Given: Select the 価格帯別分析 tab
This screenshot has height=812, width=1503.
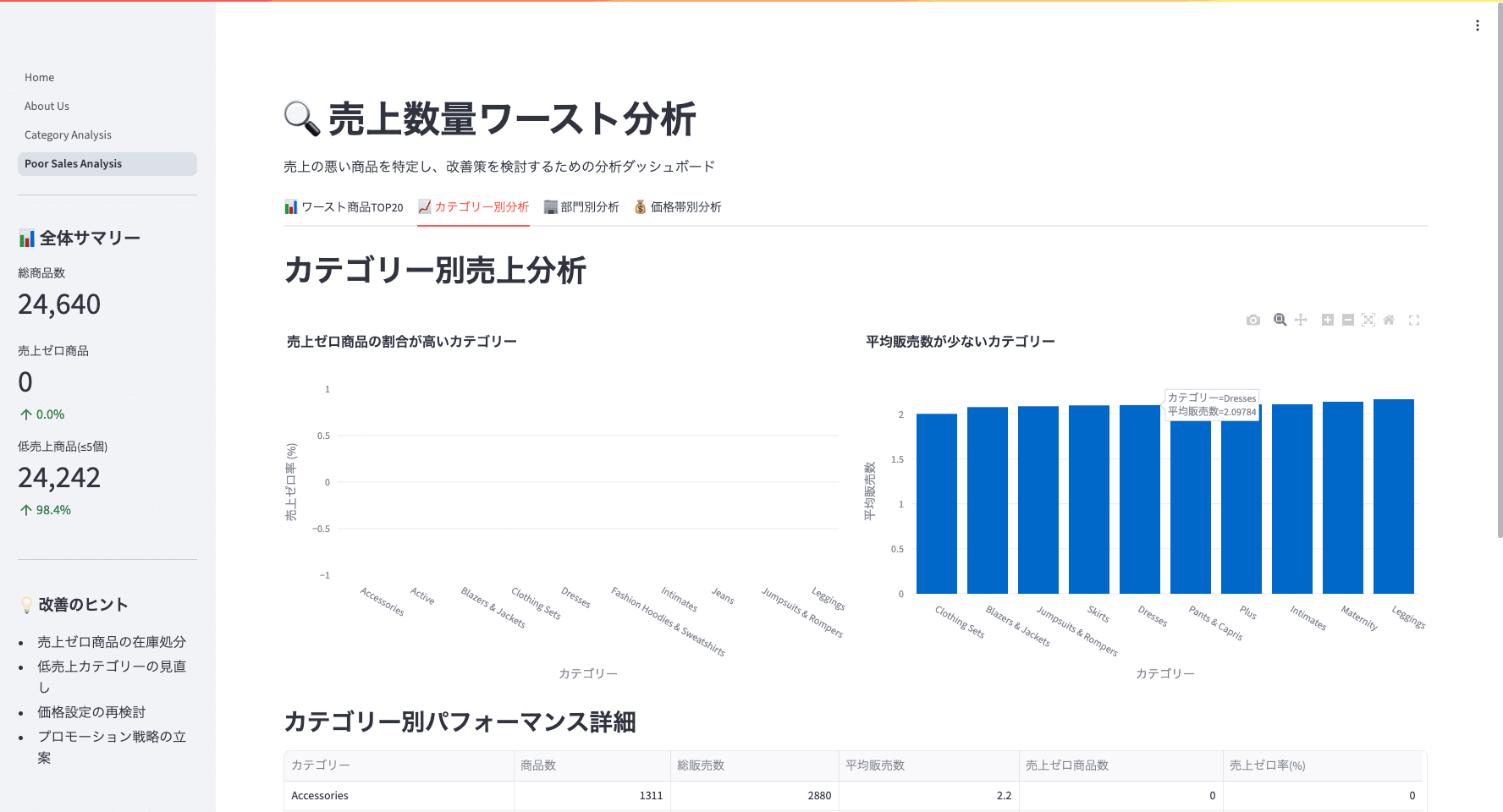Looking at the screenshot, I should coord(677,207).
